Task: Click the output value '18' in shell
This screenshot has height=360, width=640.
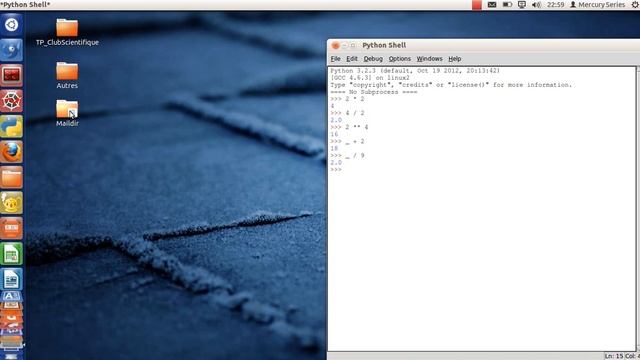Action: coord(334,149)
